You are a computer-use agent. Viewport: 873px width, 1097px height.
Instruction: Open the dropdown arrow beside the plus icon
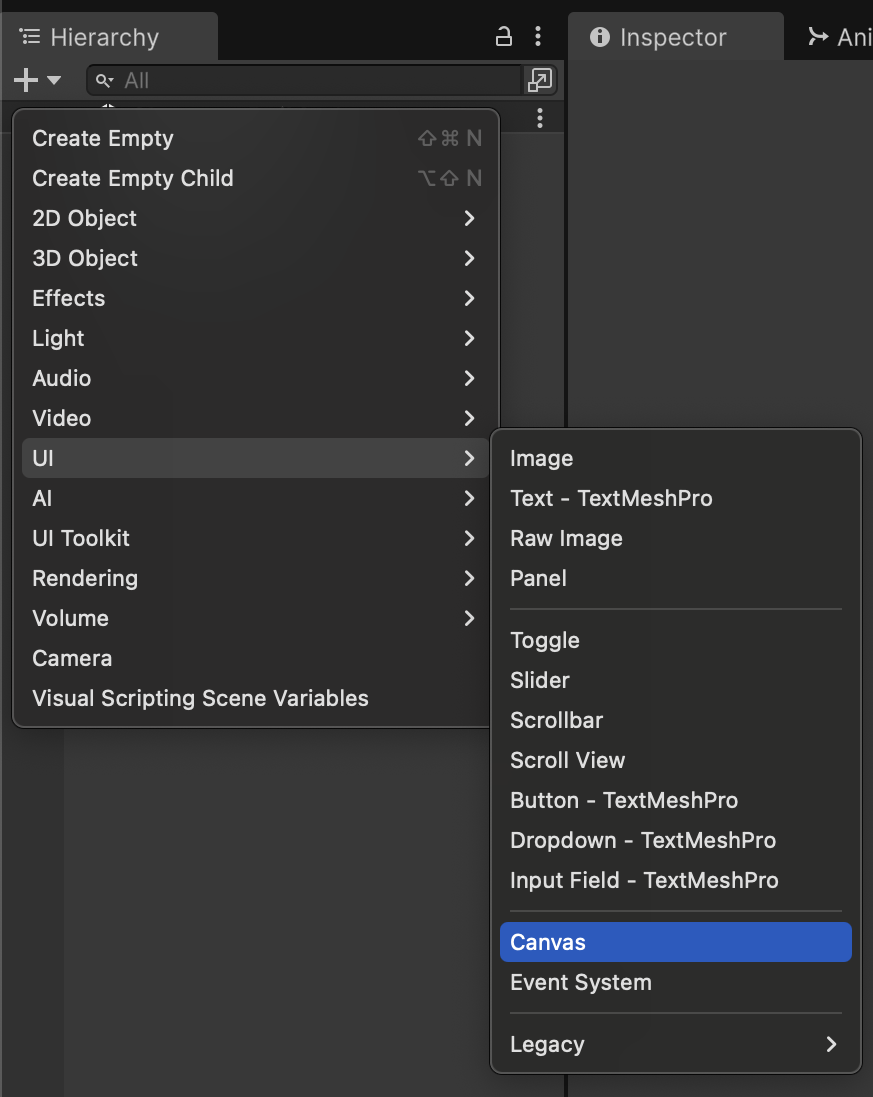click(54, 80)
